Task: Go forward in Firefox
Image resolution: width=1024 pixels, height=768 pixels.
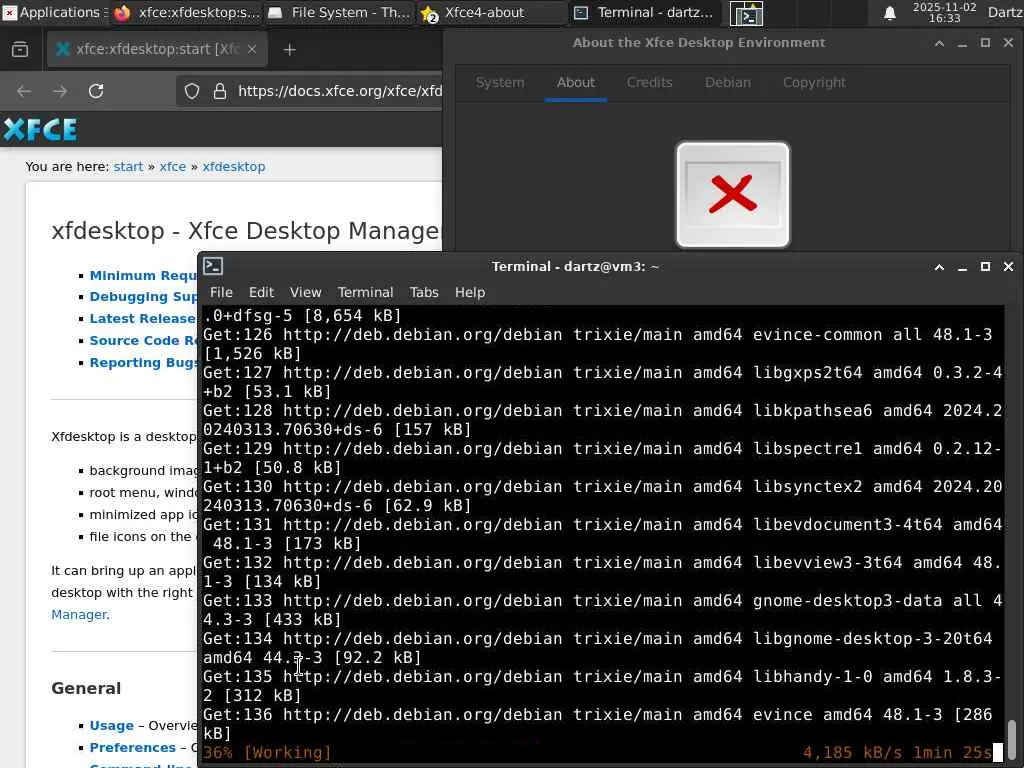Action: (60, 91)
